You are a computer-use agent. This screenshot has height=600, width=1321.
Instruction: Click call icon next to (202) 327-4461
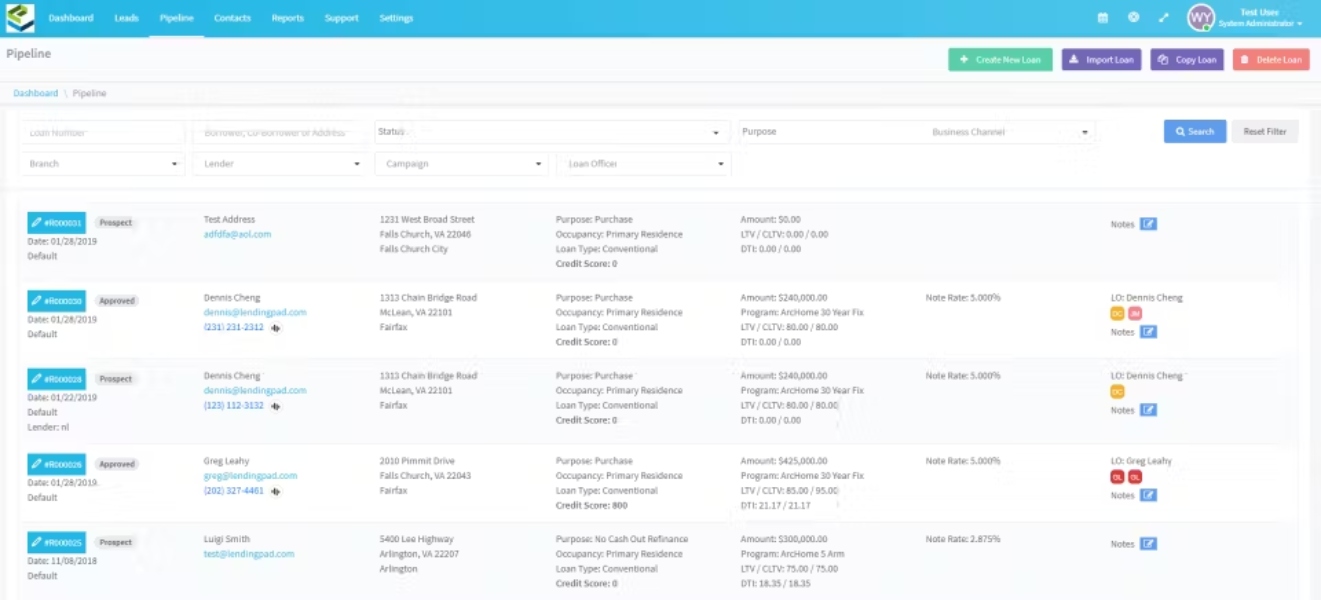click(x=275, y=491)
